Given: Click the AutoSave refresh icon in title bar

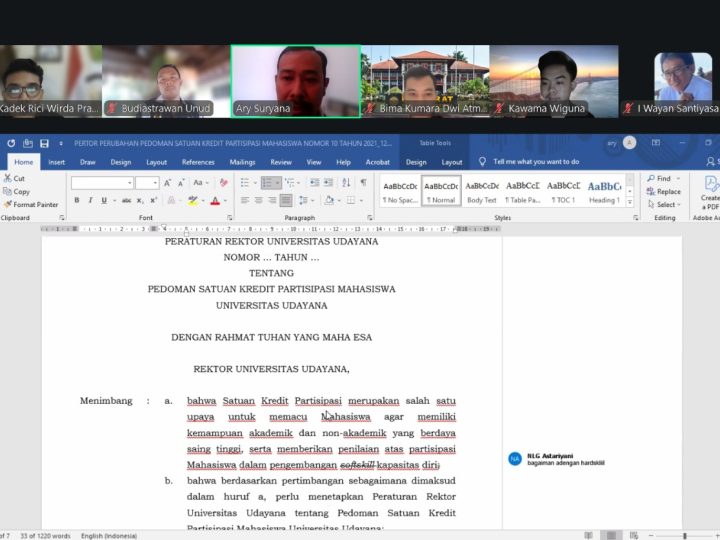Looking at the screenshot, I should point(11,144).
